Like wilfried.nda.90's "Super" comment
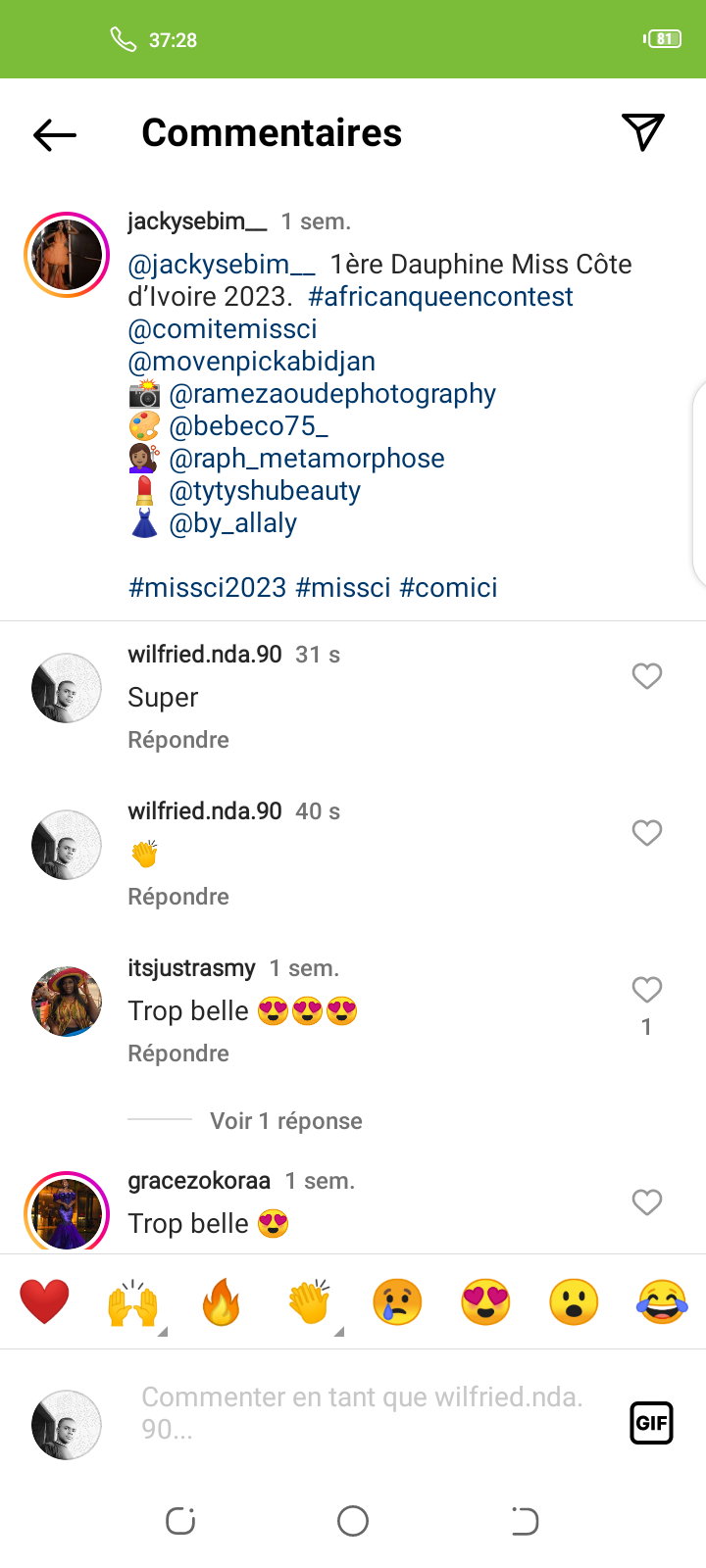The image size is (706, 1568). pyautogui.click(x=647, y=676)
